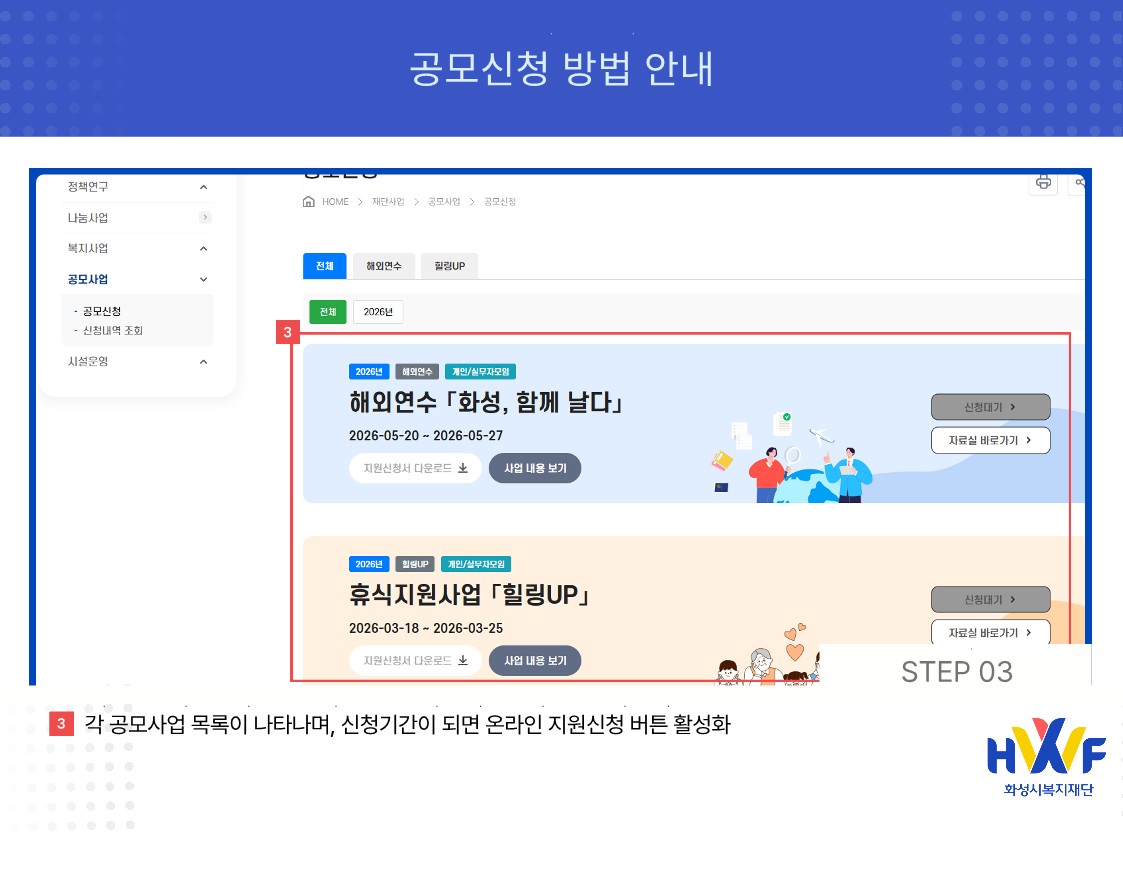Switch to the 해외연수 tab
The width and height of the screenshot is (1123, 869).
tap(383, 266)
